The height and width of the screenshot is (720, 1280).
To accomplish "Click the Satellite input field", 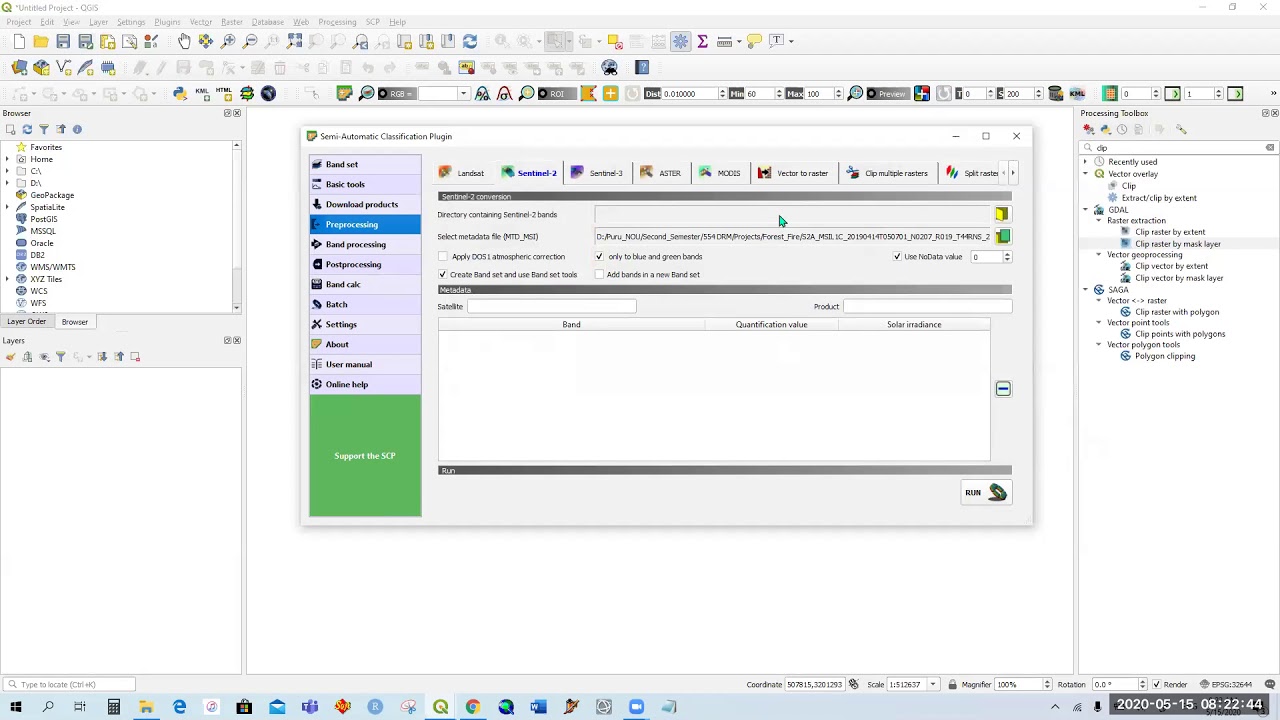I will click(x=551, y=307).
